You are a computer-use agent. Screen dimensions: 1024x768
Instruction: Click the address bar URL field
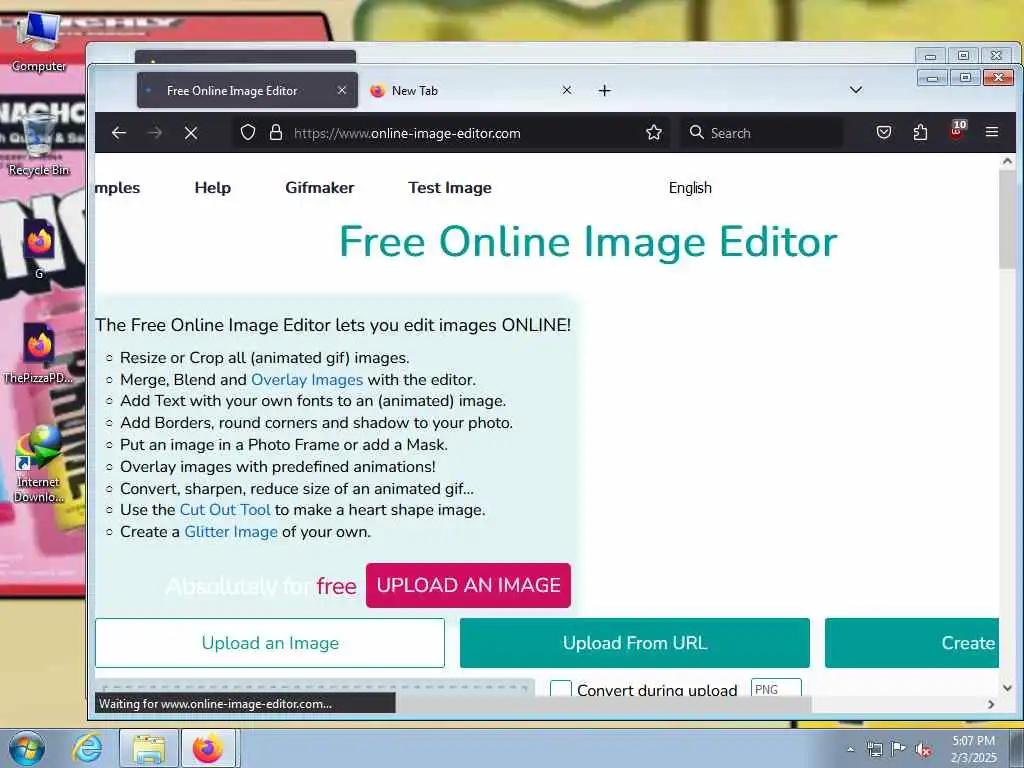451,133
